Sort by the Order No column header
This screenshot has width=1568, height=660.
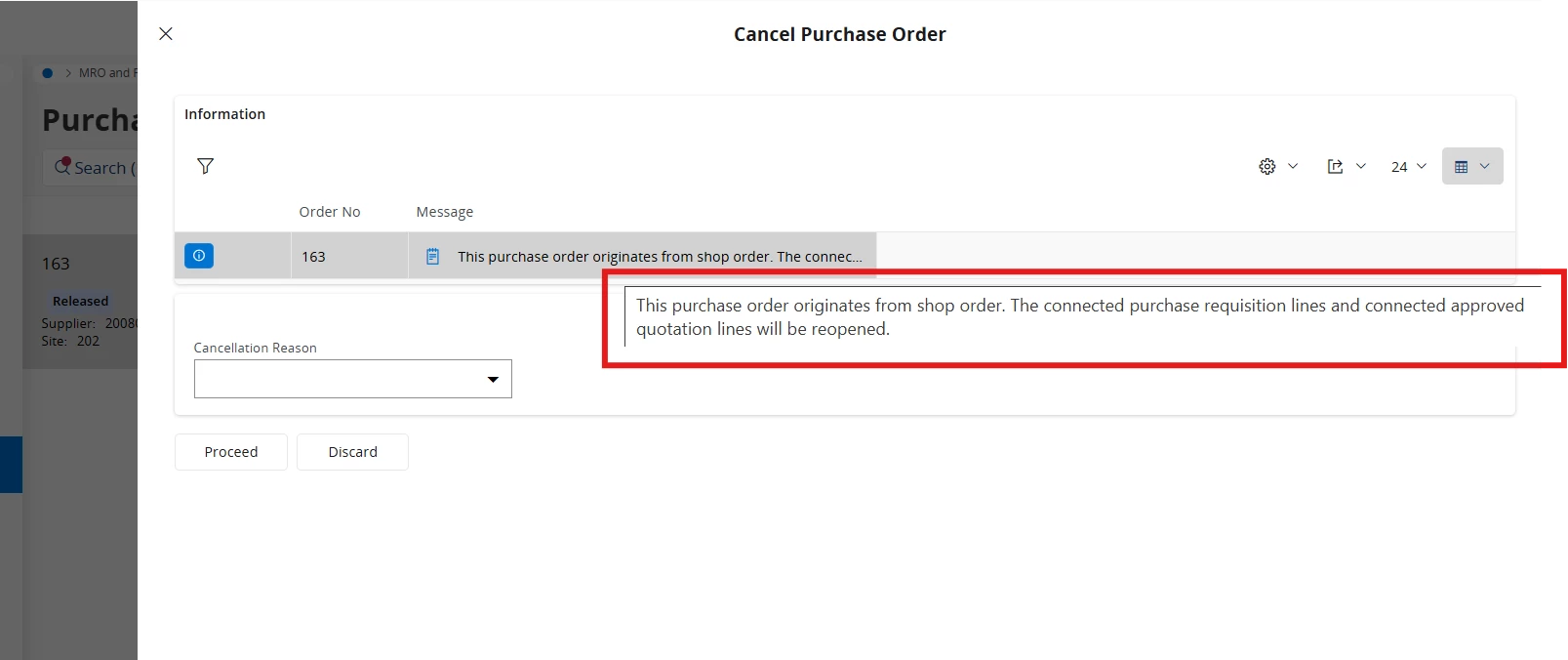coord(330,212)
